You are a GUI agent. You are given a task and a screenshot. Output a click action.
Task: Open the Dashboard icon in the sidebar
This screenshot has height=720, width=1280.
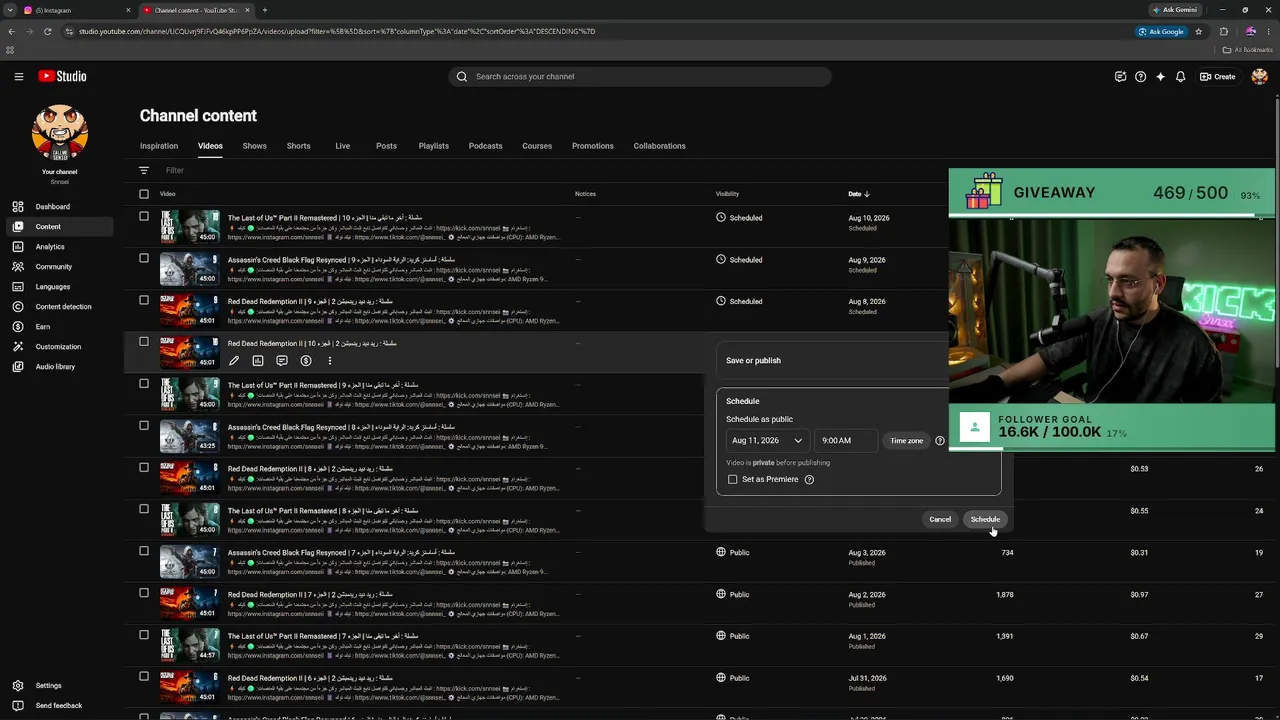18,207
